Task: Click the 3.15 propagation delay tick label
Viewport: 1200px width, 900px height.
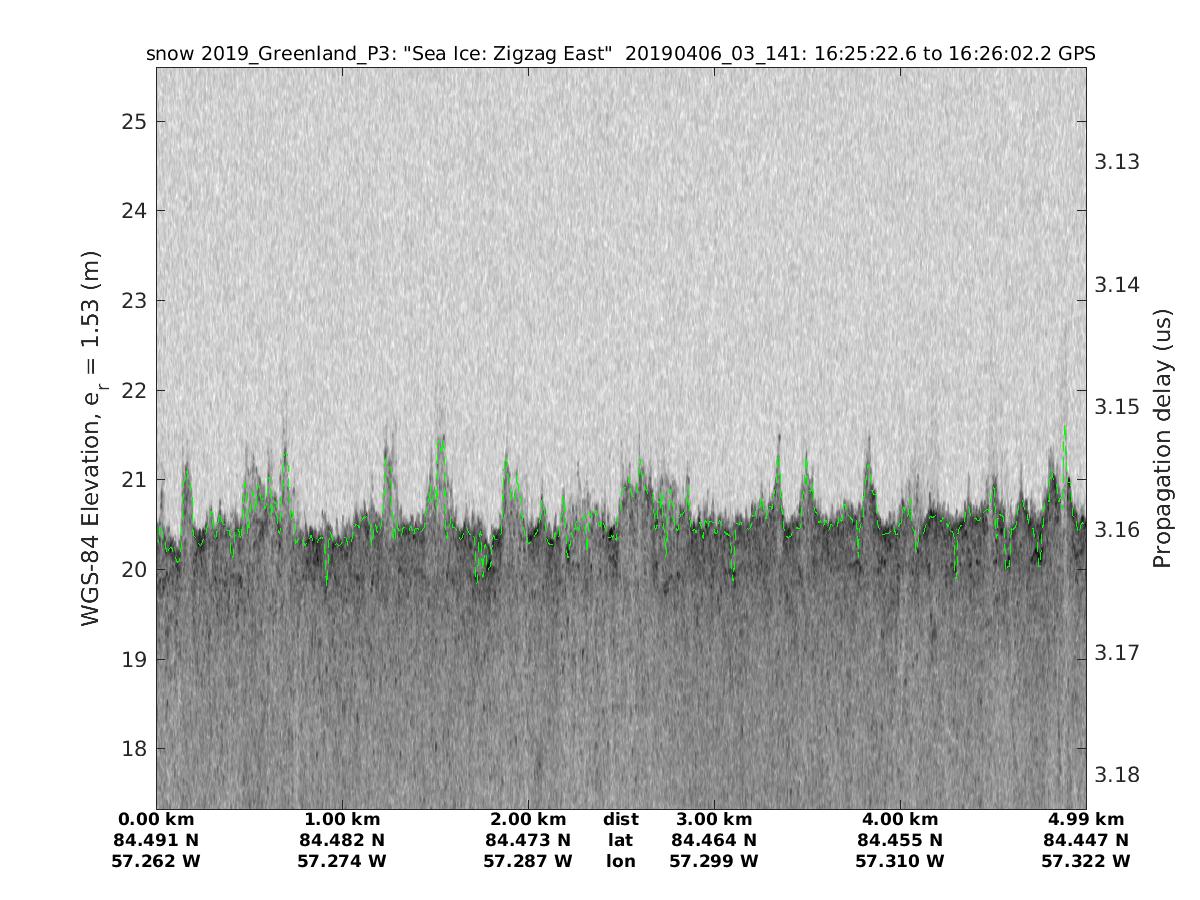Action: coord(1118,407)
